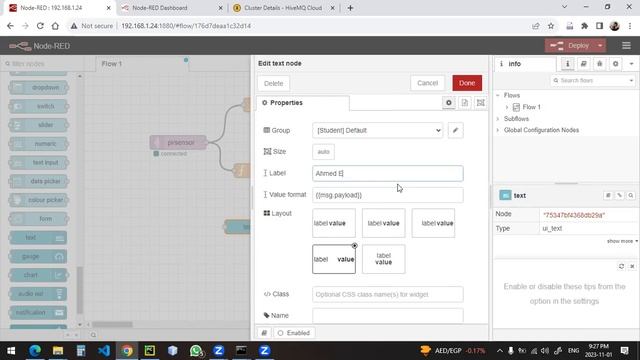
Task: Open Visual Studio Code from taskbar
Action: (x=104, y=351)
